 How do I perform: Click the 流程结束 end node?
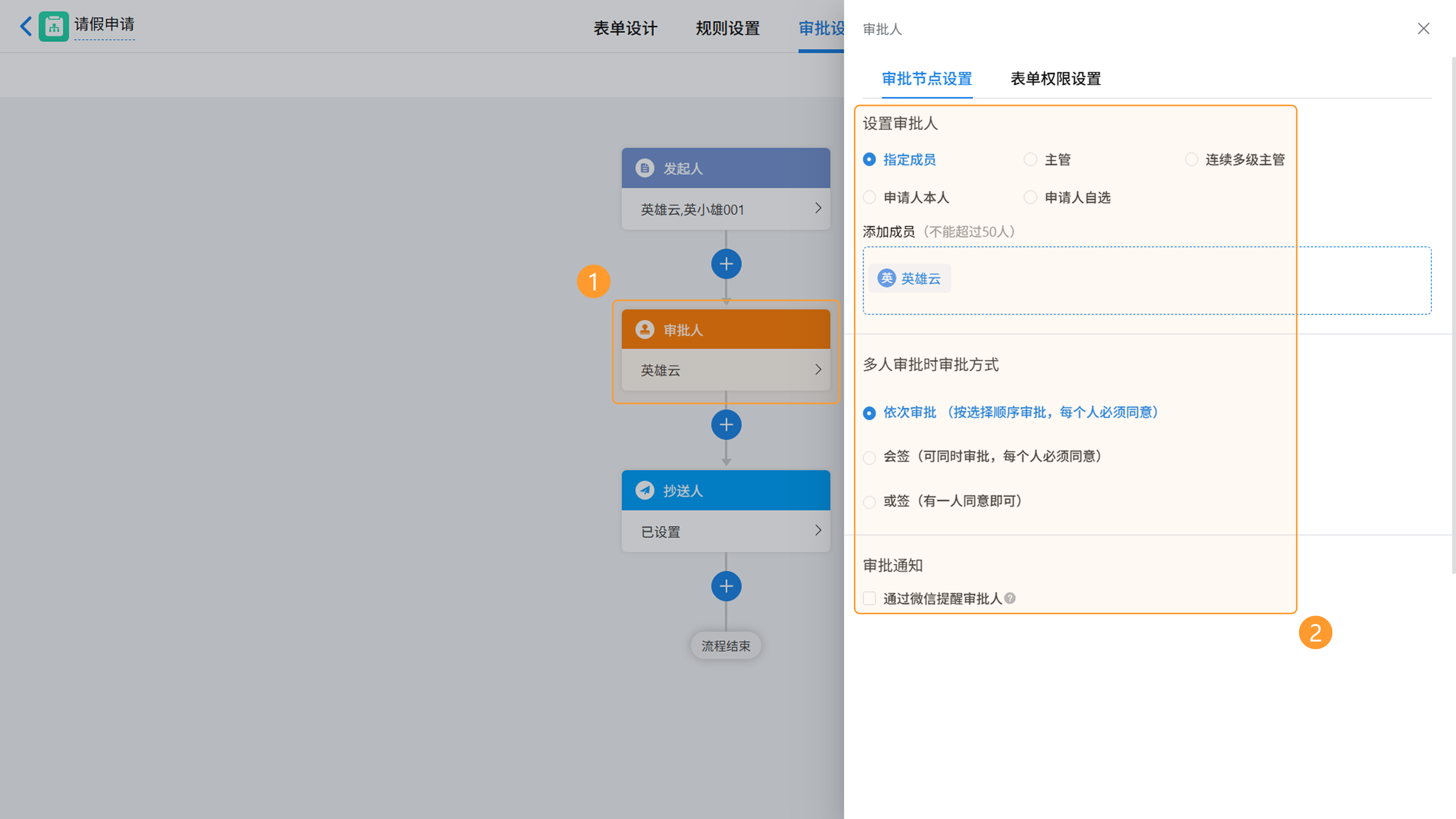(726, 645)
